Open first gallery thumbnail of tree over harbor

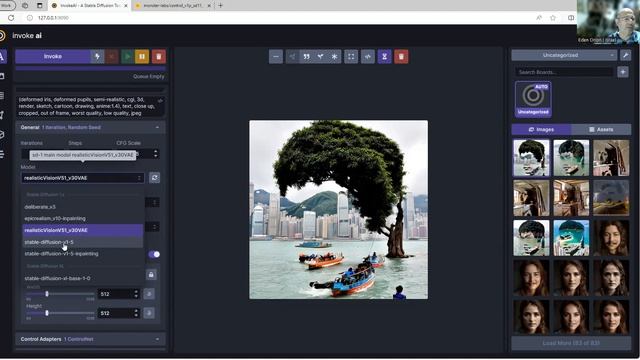[531, 158]
